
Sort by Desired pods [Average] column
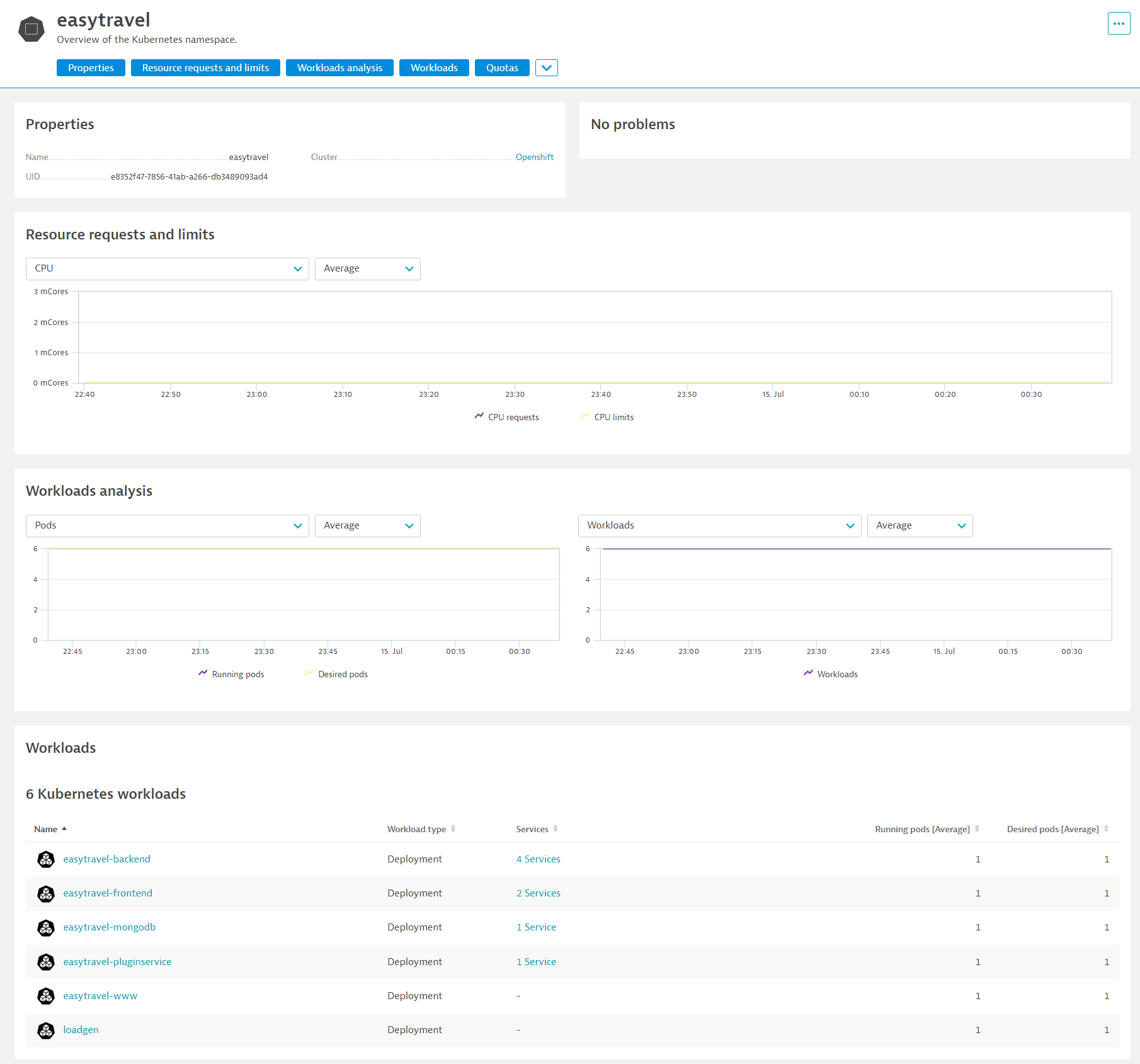click(1057, 829)
